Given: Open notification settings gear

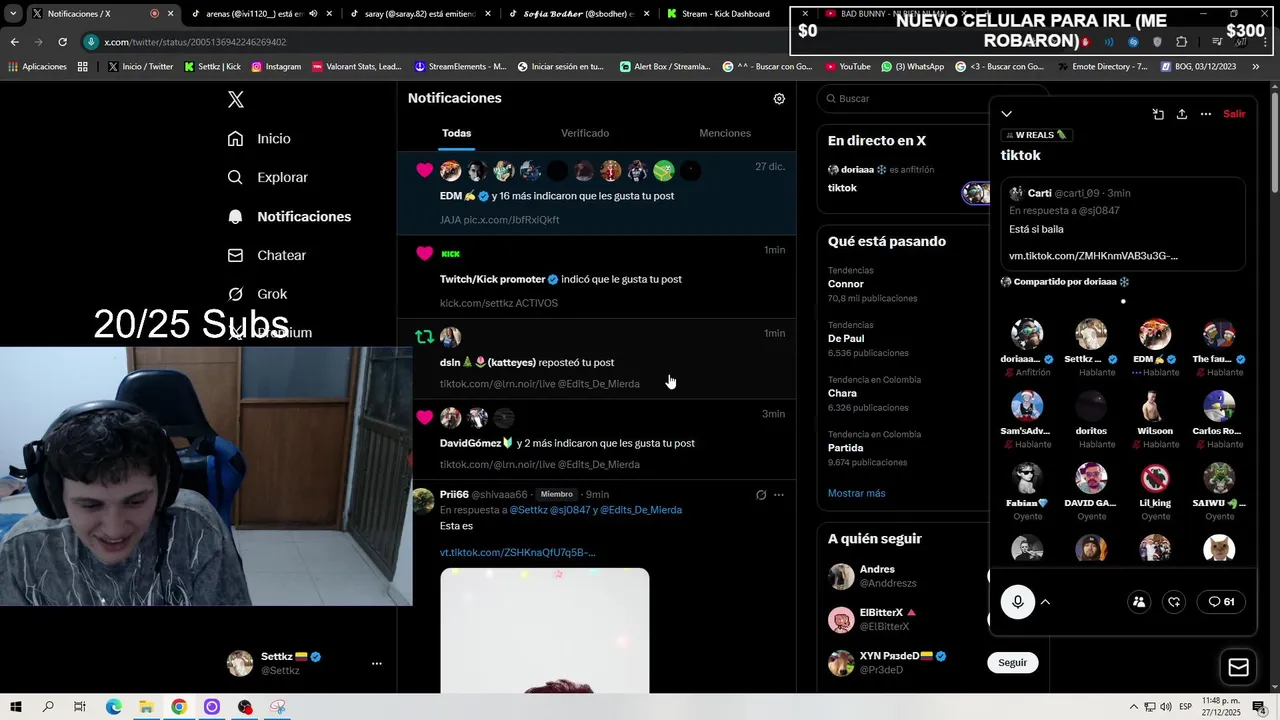Looking at the screenshot, I should 779,99.
